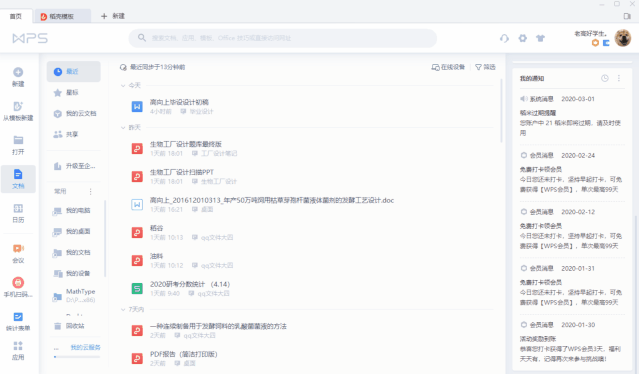Open My documents (我的文档) location

(x=73, y=252)
